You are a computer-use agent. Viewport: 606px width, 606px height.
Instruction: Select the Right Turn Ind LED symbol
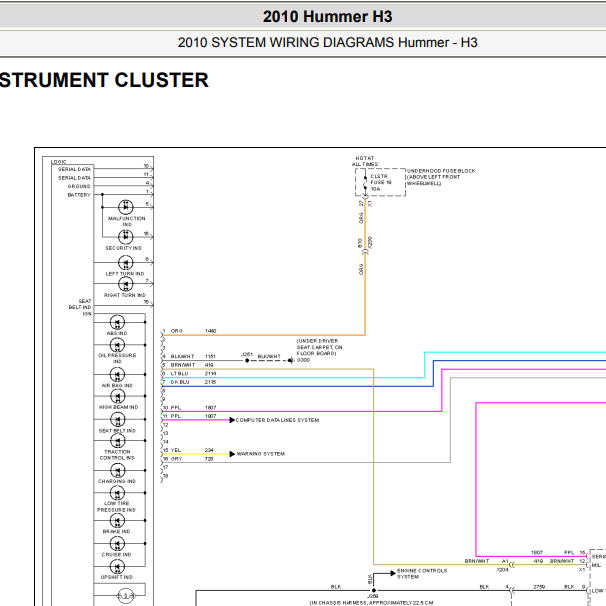click(x=126, y=284)
